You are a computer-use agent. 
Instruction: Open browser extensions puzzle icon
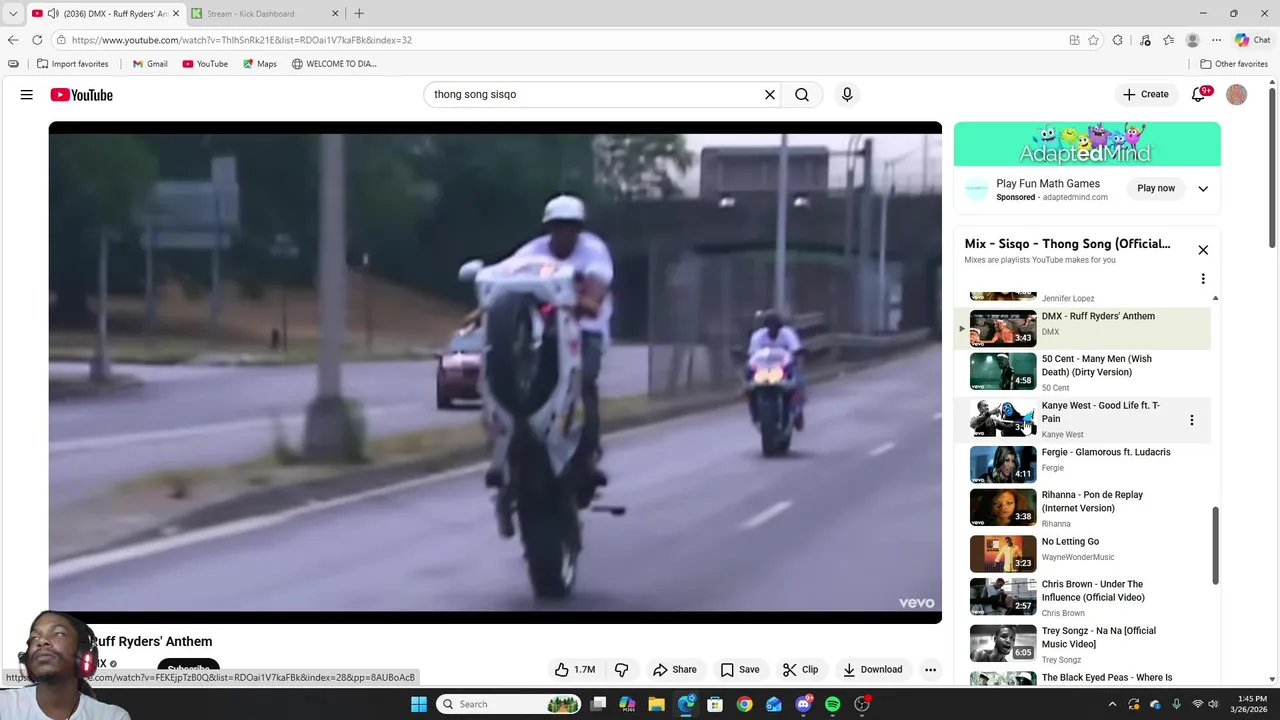[1118, 40]
